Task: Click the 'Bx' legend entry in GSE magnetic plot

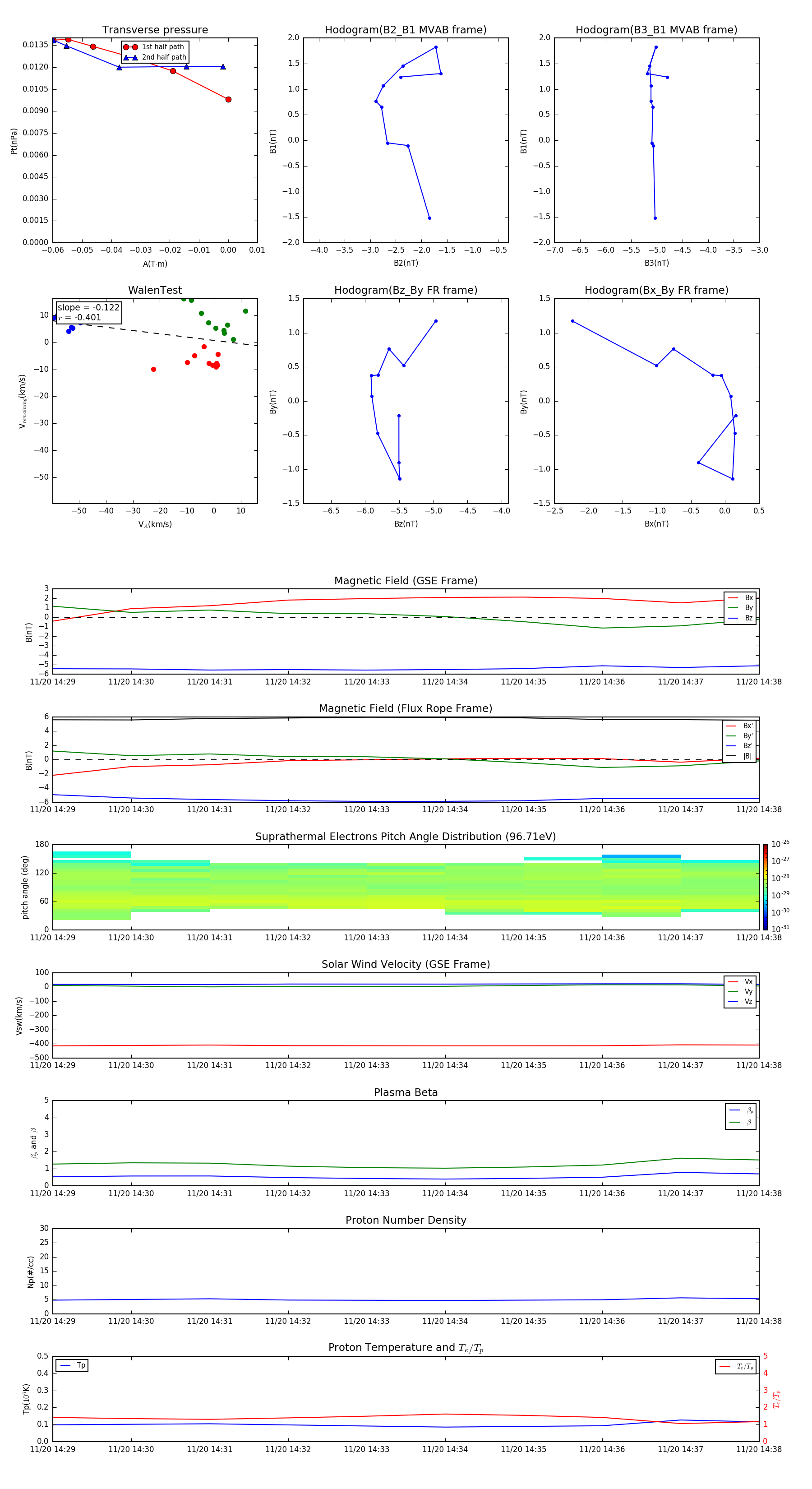Action: point(740,598)
